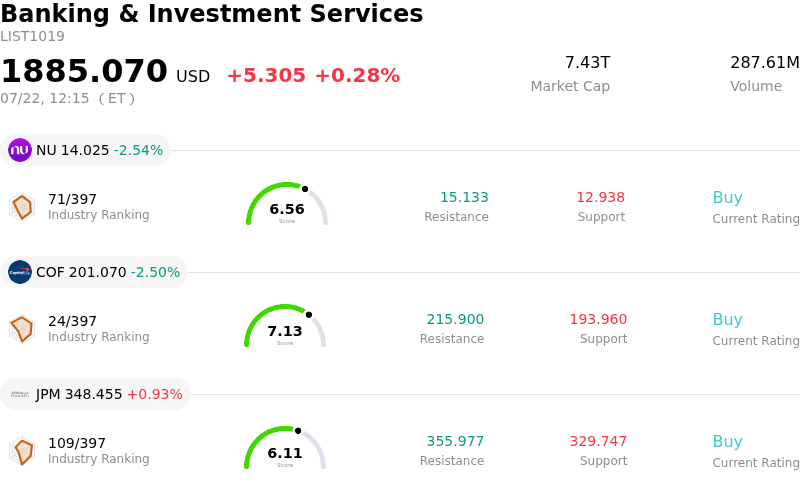Click COF Buy current rating

728,320
